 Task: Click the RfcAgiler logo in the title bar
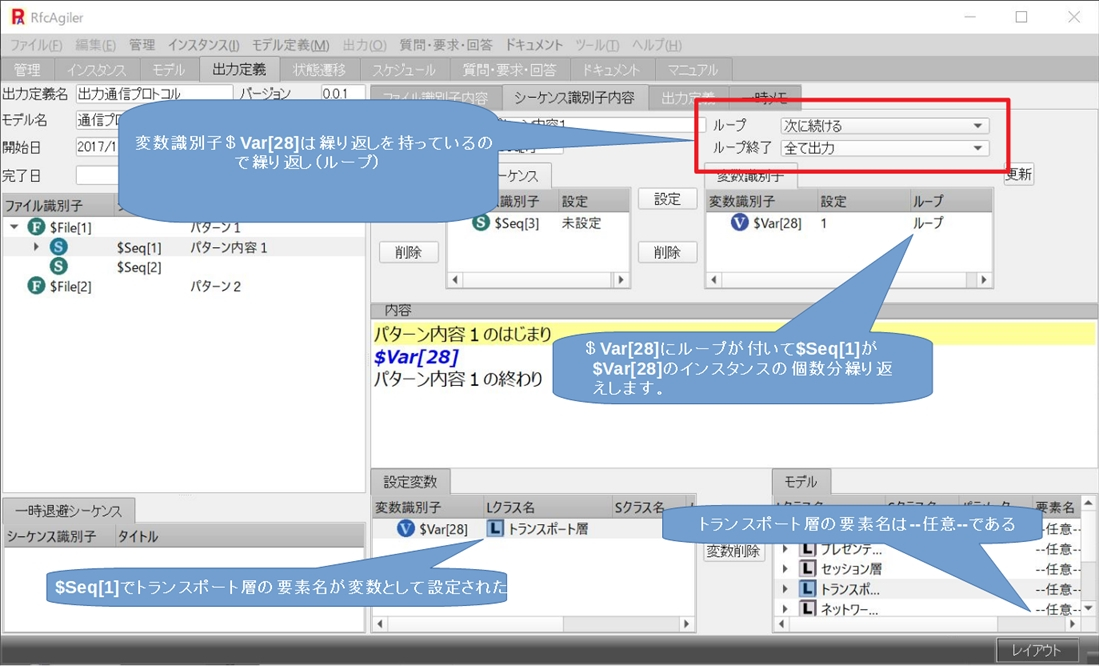(x=18, y=18)
